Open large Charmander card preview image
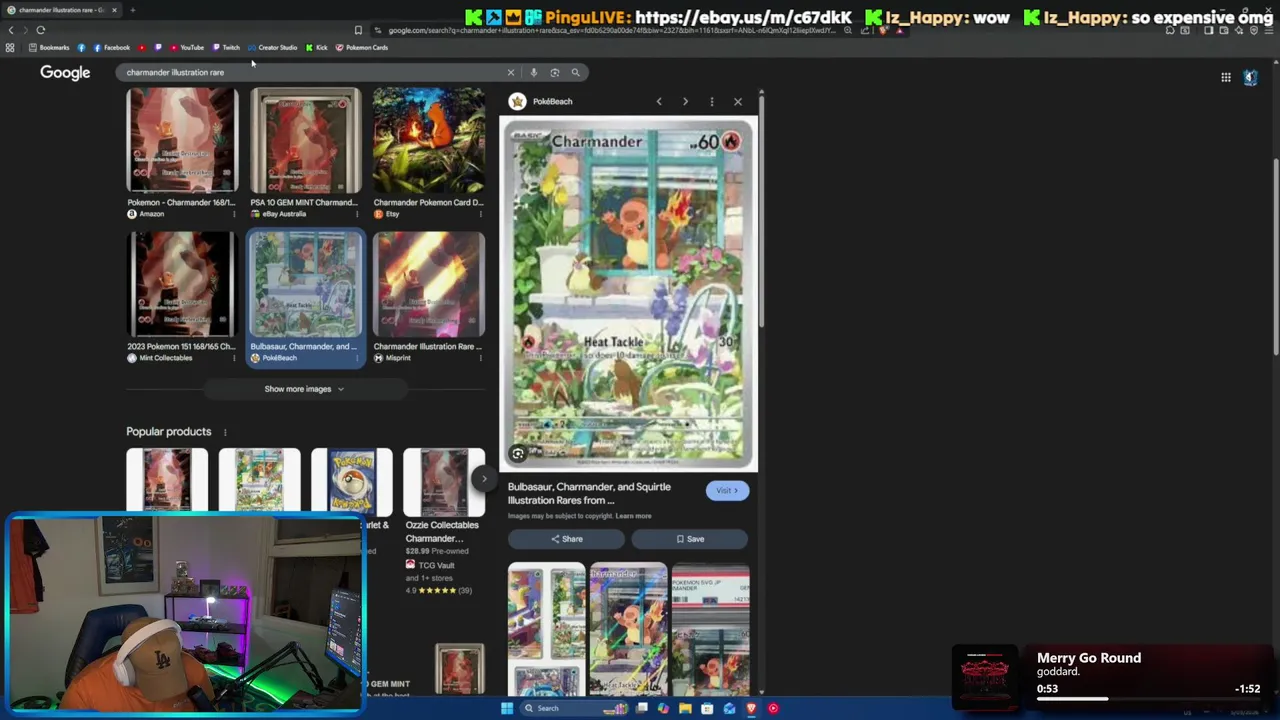 pyautogui.click(x=628, y=294)
